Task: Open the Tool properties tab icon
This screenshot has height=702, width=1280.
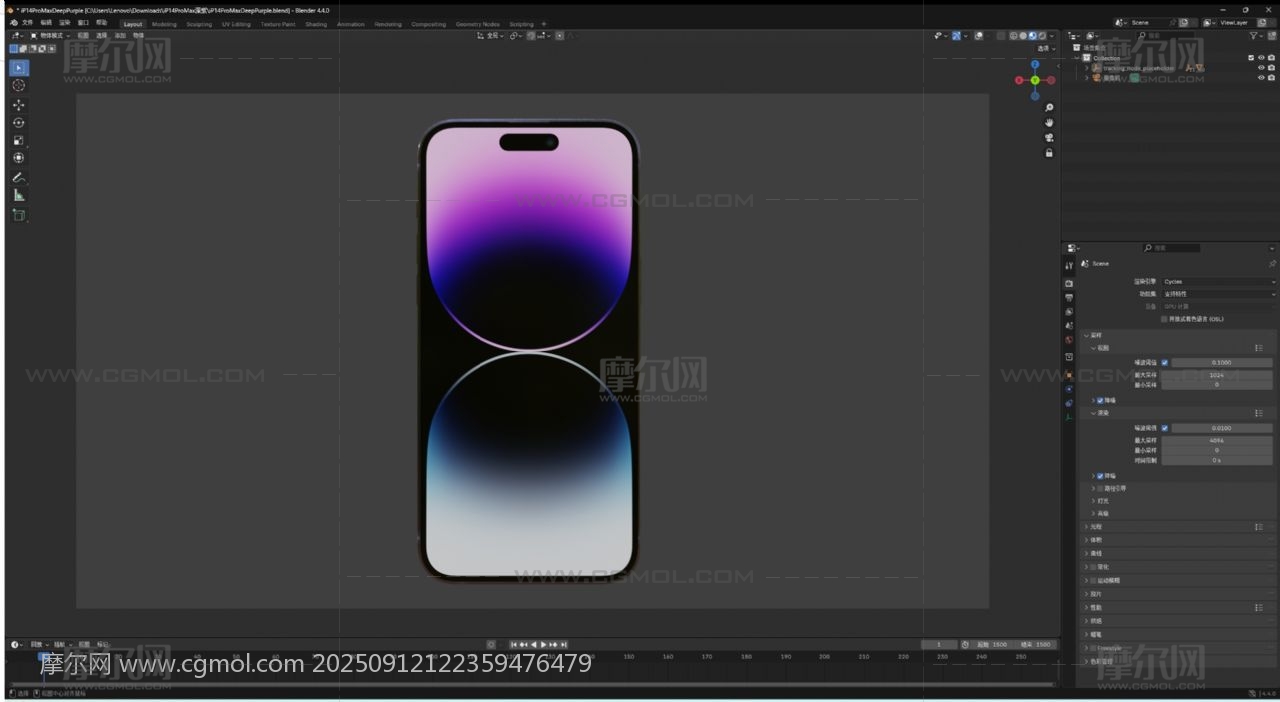Action: pos(1069,266)
